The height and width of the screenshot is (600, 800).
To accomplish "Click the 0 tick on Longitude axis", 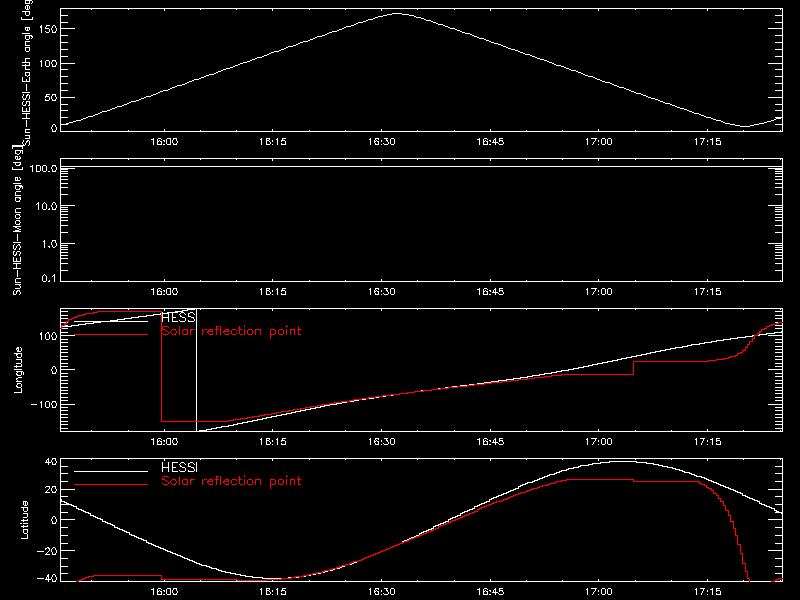I will tap(54, 370).
